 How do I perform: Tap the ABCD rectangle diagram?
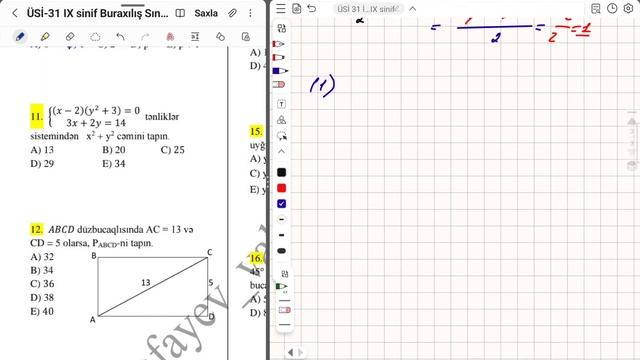point(153,287)
